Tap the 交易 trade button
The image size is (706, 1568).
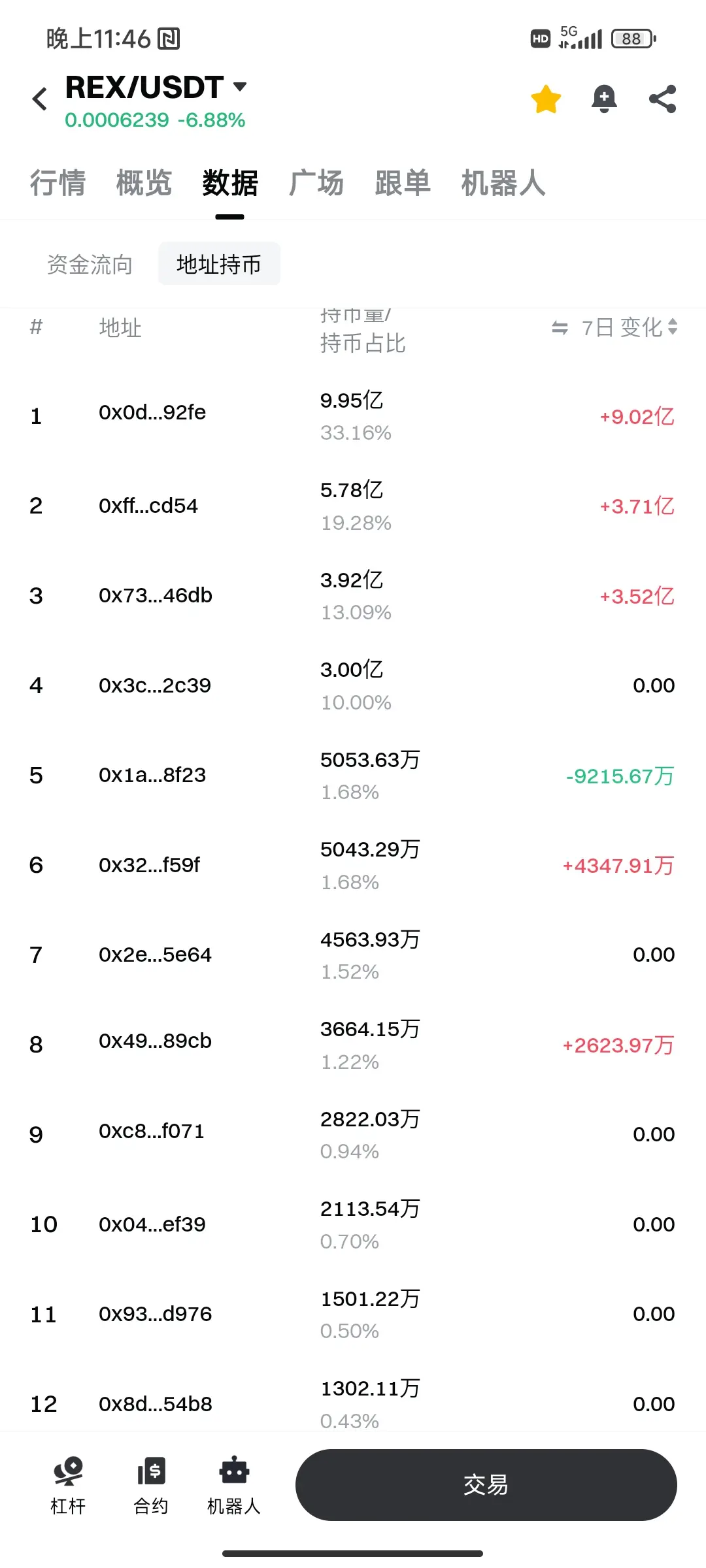tap(486, 1484)
